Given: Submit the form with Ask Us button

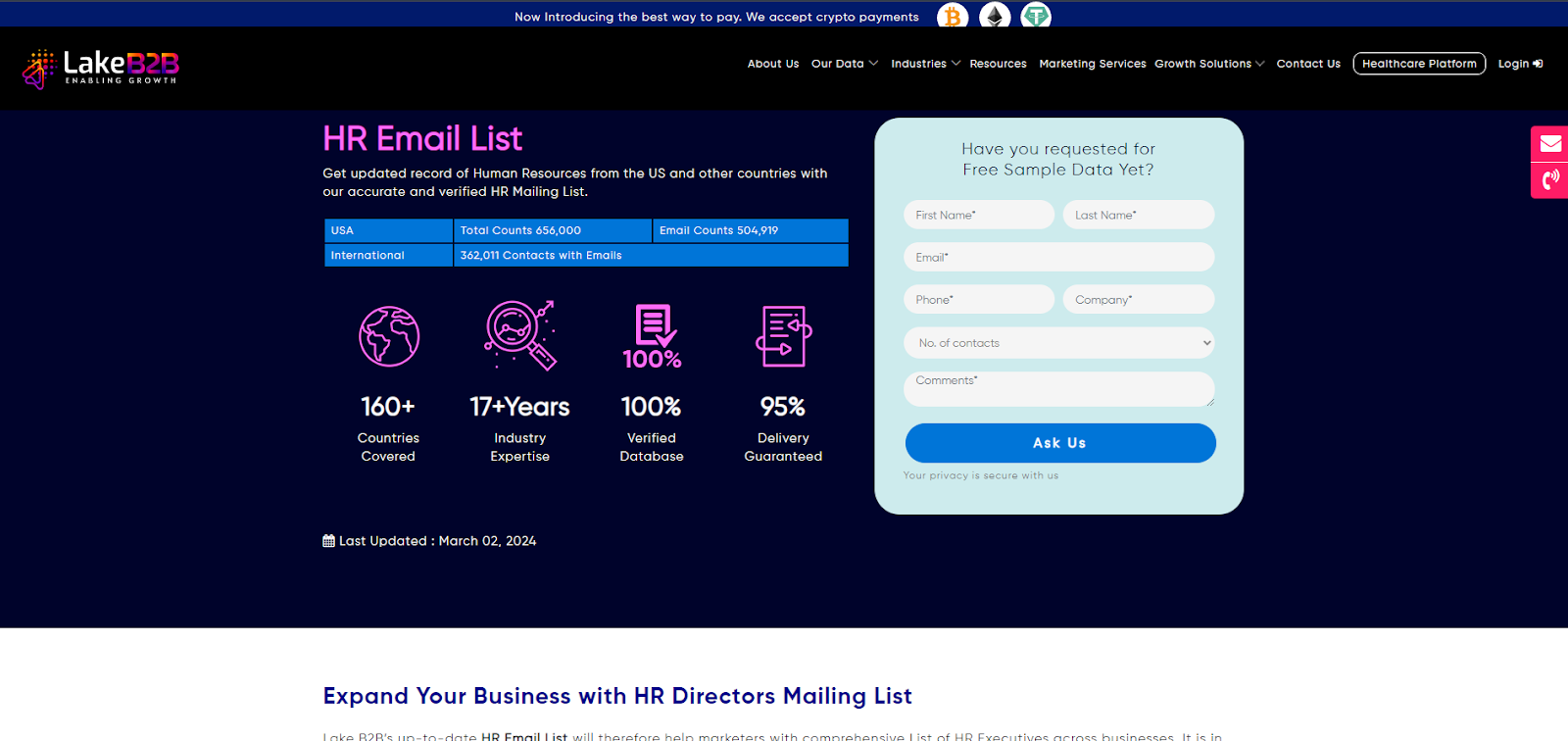Looking at the screenshot, I should pyautogui.click(x=1060, y=443).
